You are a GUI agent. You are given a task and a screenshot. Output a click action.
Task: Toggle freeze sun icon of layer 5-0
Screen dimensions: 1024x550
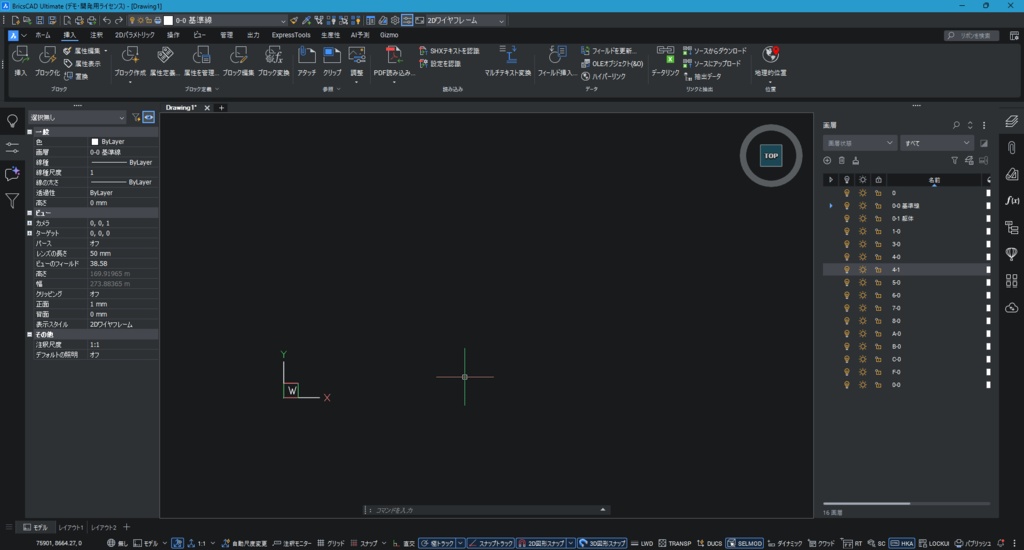click(863, 283)
